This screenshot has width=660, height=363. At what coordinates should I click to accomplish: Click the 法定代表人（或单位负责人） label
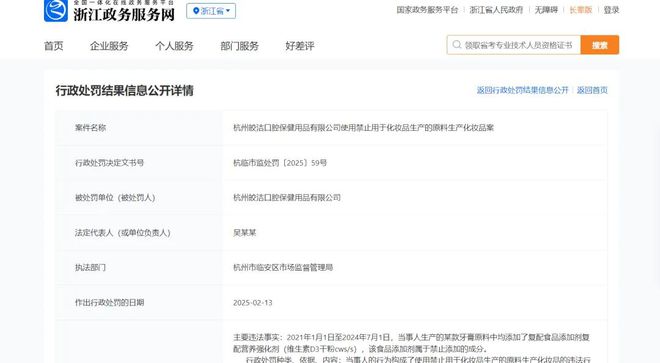(123, 232)
